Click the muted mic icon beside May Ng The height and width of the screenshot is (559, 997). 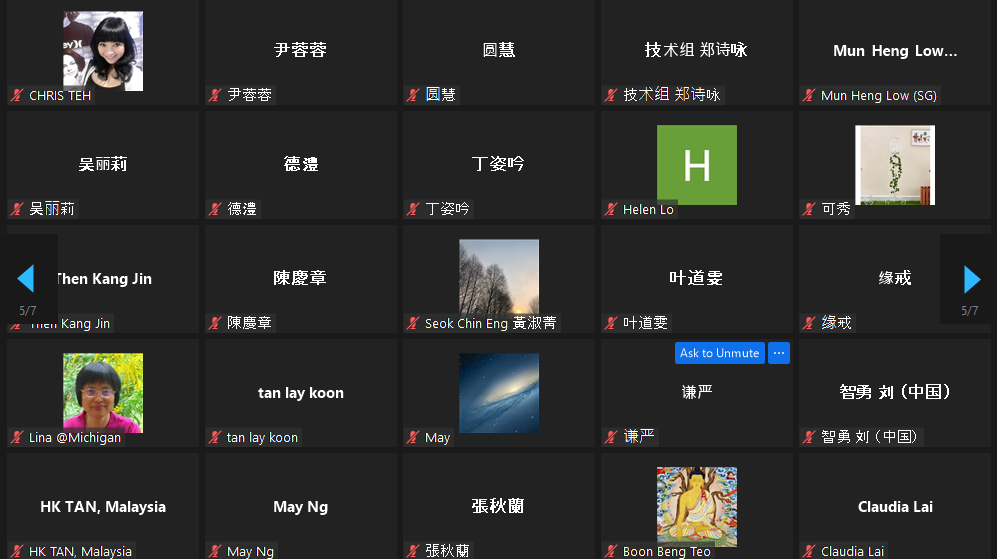click(215, 552)
